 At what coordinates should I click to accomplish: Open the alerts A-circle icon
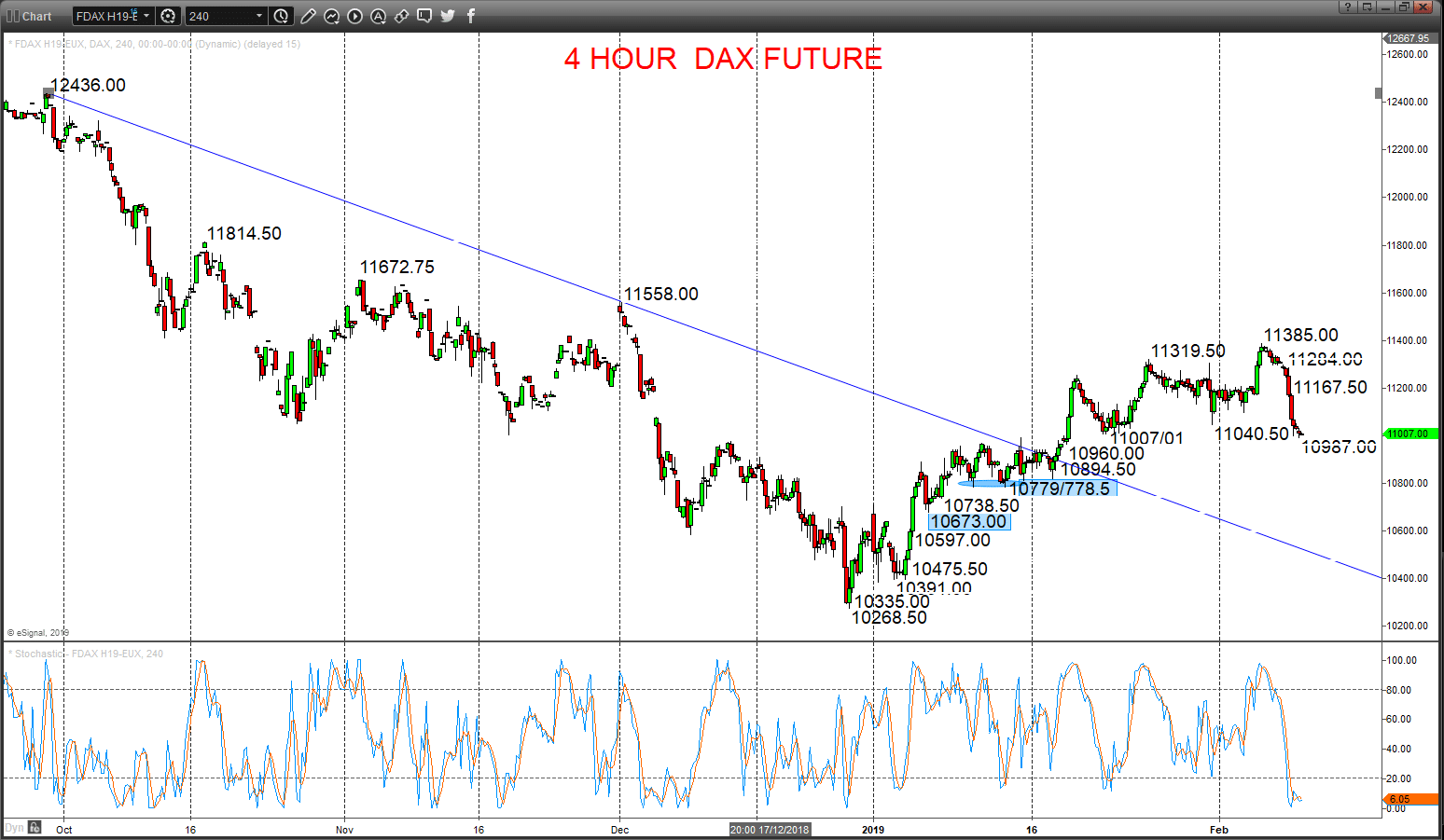(x=378, y=16)
